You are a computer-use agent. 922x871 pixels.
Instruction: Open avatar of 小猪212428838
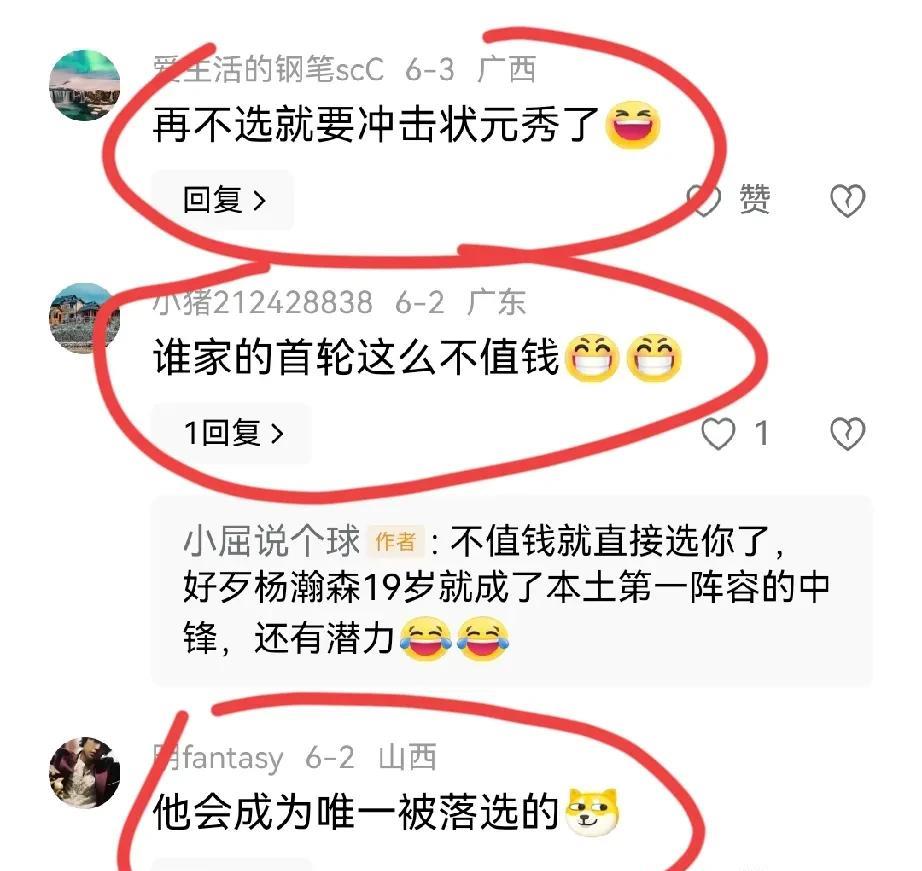(85, 318)
